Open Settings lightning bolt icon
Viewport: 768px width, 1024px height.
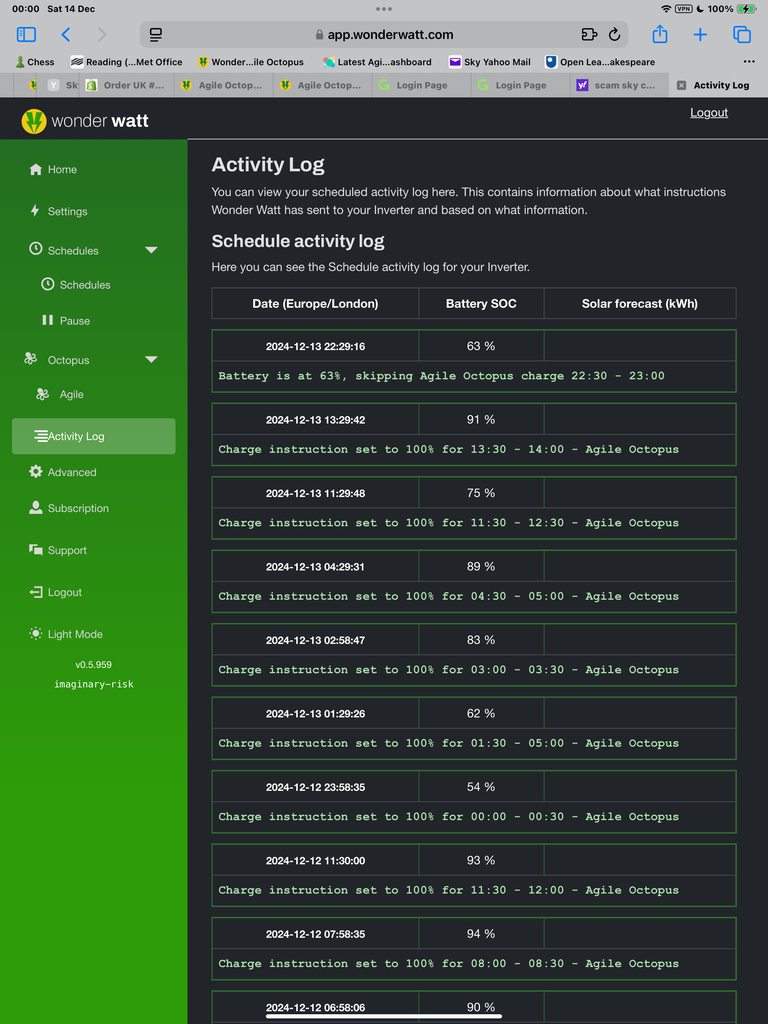coord(36,211)
